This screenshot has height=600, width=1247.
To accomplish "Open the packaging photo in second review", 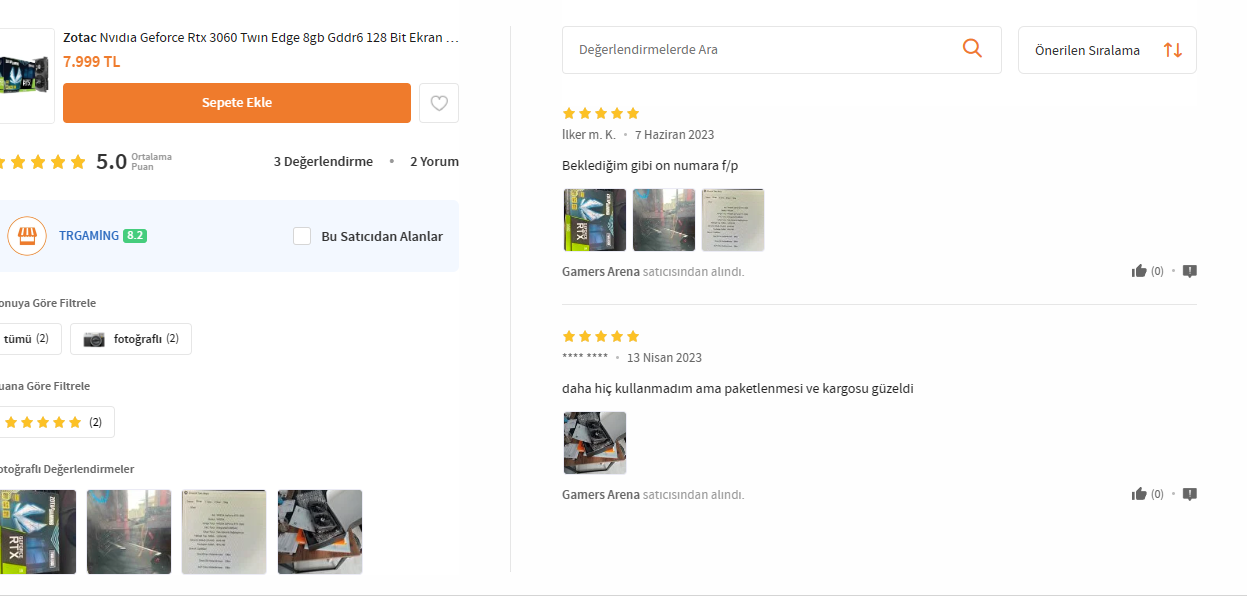I will 595,443.
